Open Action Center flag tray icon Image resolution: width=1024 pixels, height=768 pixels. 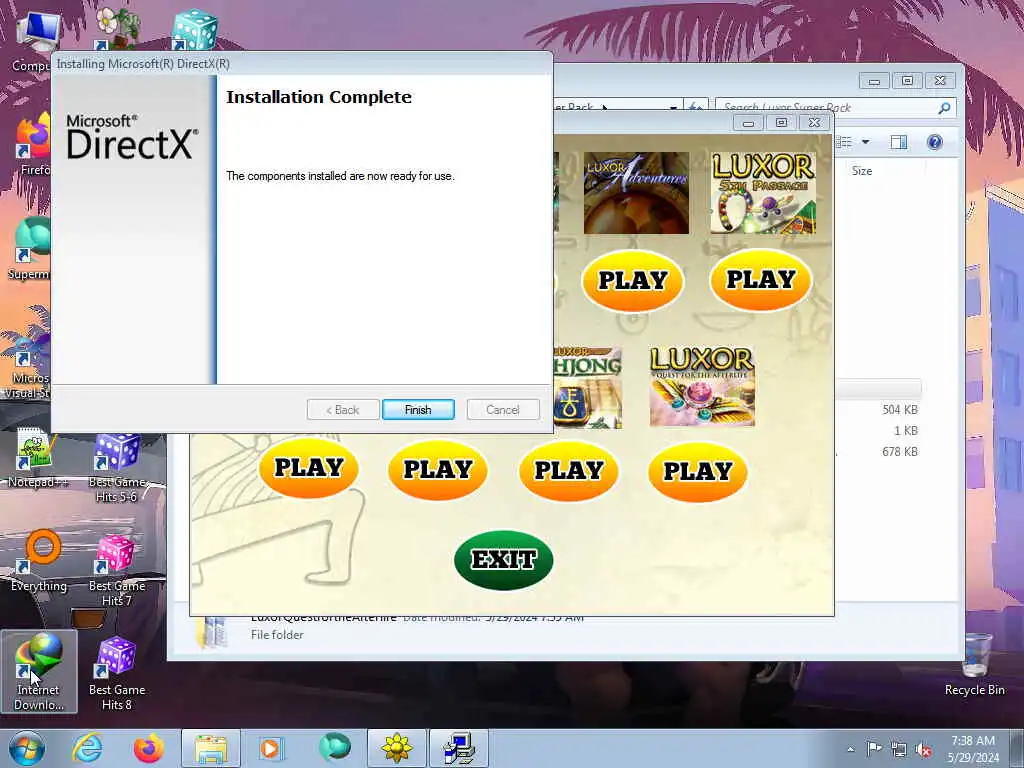[x=874, y=749]
